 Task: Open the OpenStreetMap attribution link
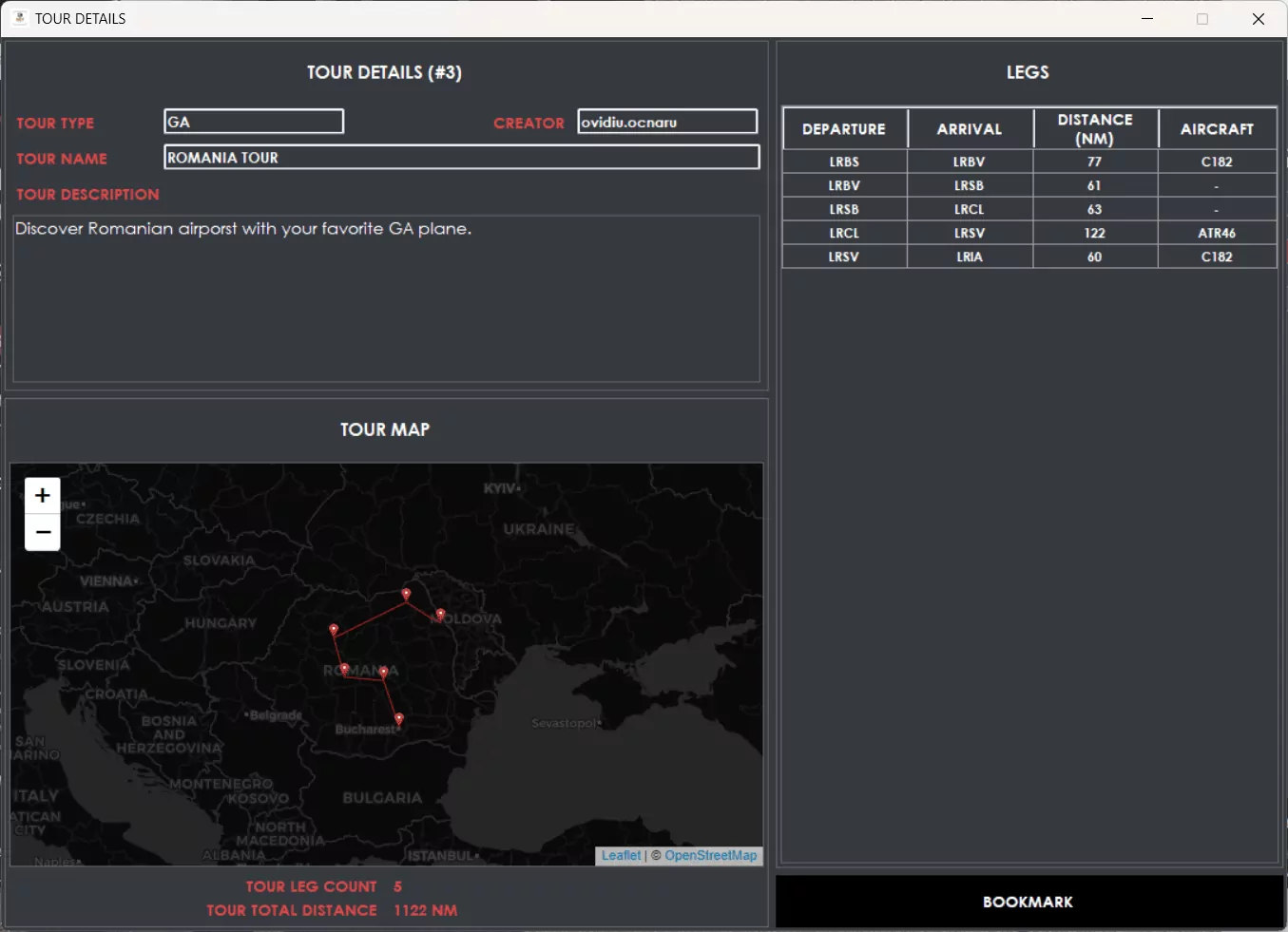710,855
